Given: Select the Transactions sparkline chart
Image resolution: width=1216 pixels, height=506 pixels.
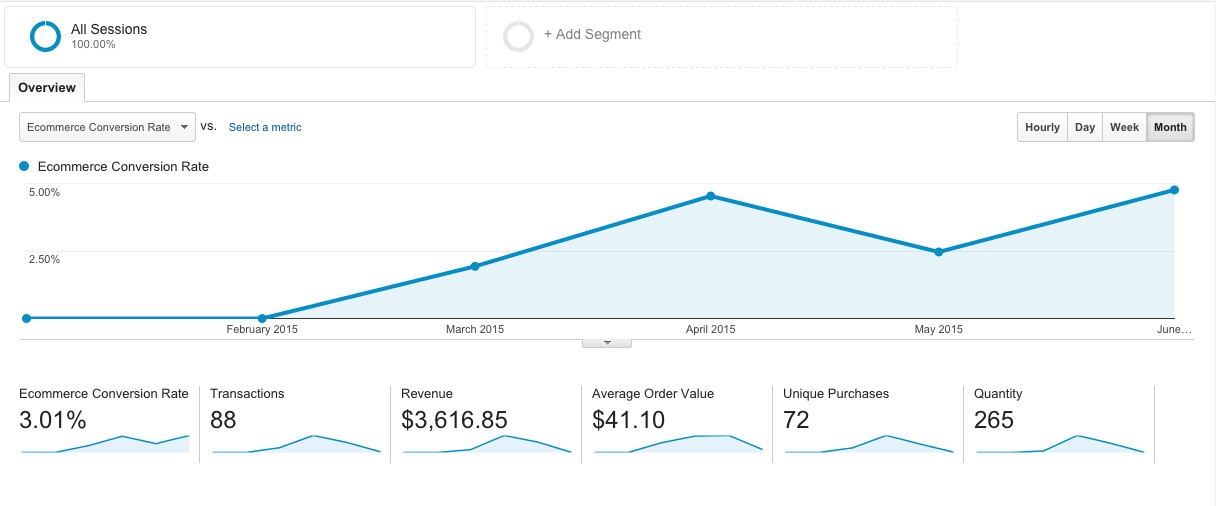Looking at the screenshot, I should [296, 444].
